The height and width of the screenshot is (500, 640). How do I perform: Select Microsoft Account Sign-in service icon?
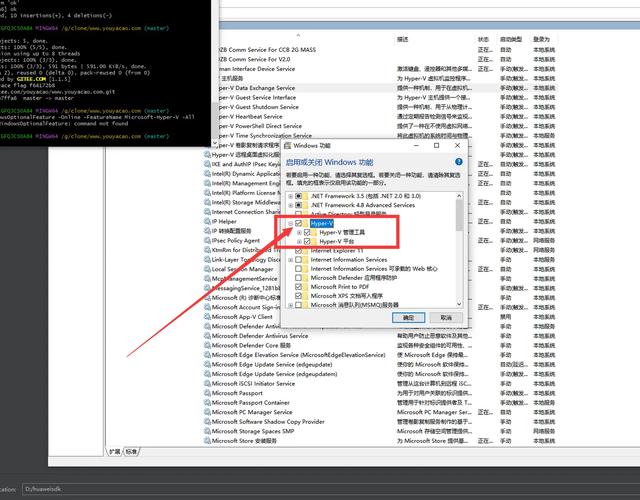[x=207, y=307]
